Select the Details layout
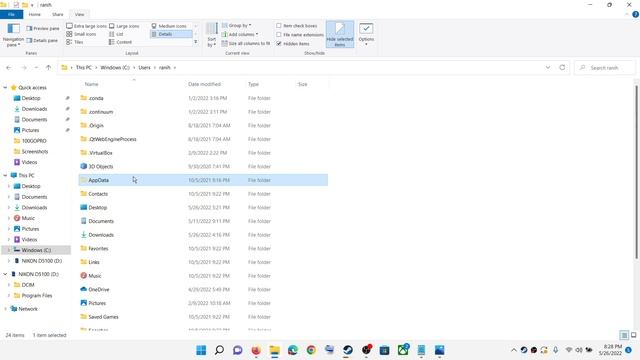The height and width of the screenshot is (360, 640). click(x=171, y=34)
